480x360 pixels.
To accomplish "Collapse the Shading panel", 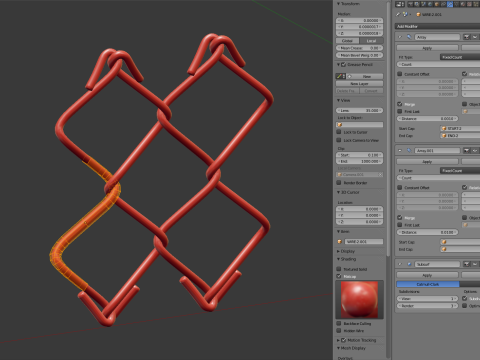I will coord(338,259).
